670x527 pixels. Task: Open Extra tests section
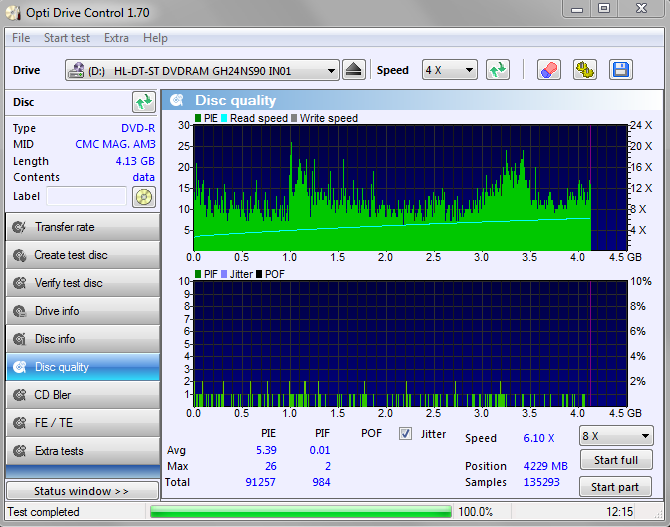83,451
